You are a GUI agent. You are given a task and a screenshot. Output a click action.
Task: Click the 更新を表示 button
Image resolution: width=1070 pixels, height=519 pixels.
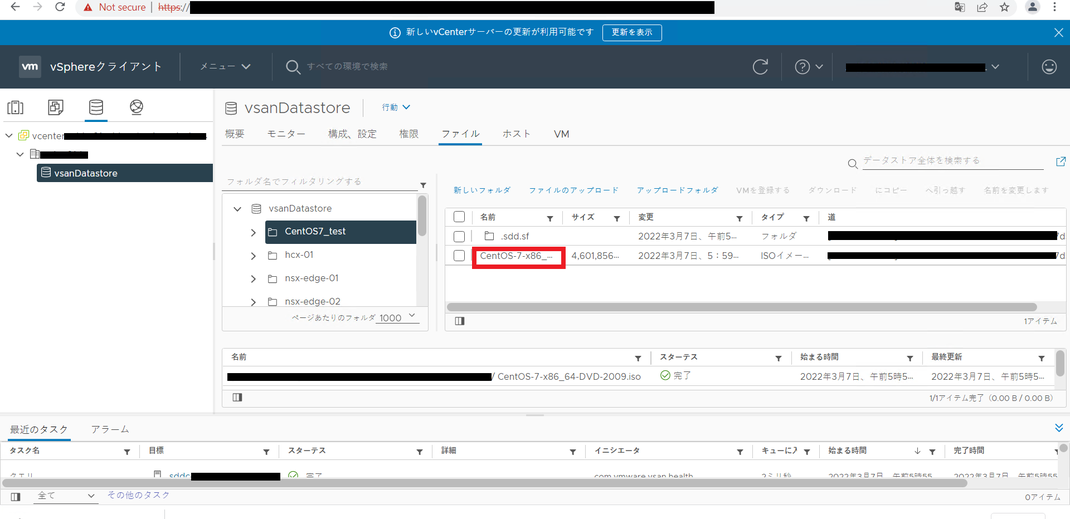[632, 33]
